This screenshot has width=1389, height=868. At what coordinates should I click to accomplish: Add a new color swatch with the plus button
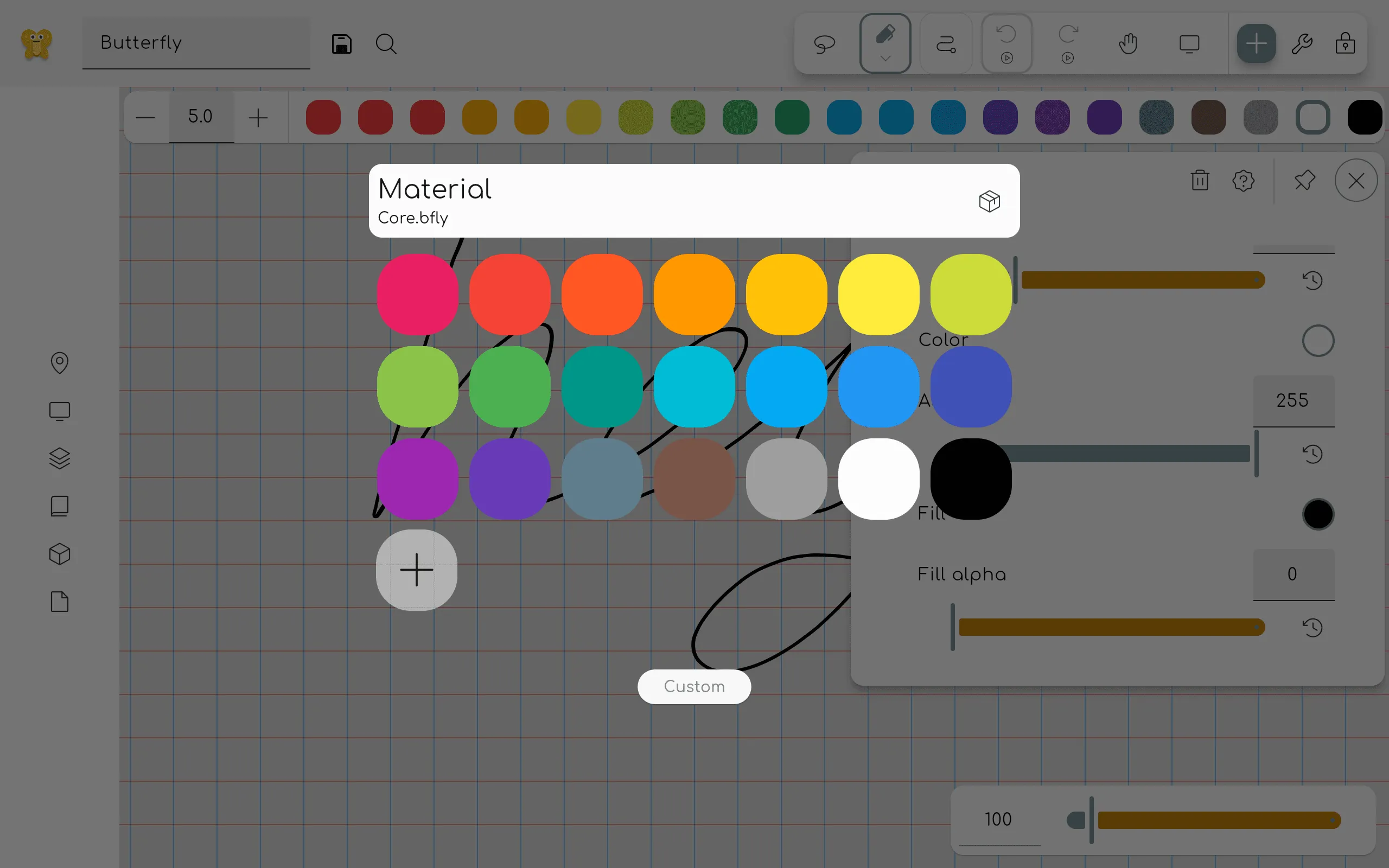tap(416, 570)
